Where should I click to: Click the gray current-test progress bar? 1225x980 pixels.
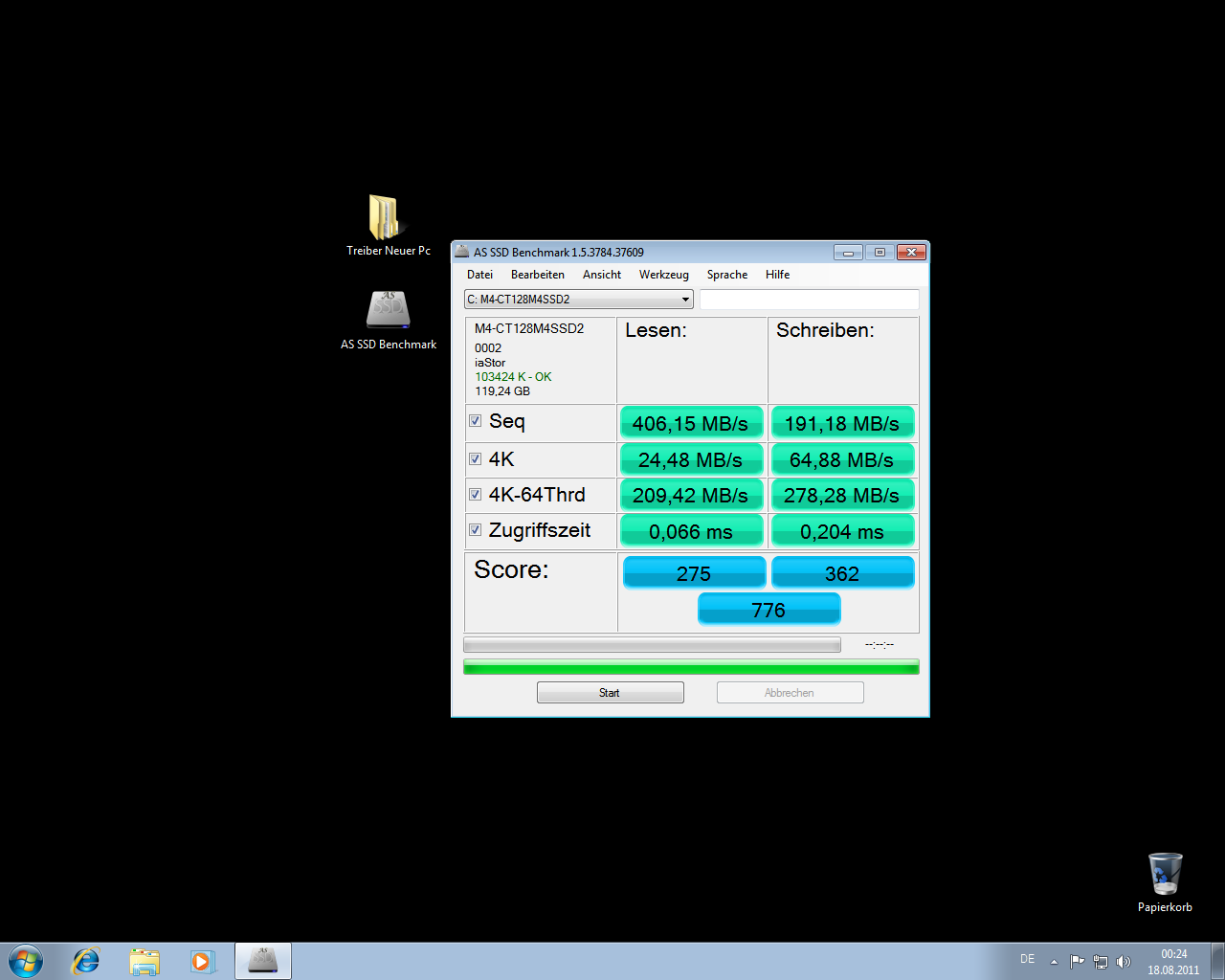(x=652, y=645)
